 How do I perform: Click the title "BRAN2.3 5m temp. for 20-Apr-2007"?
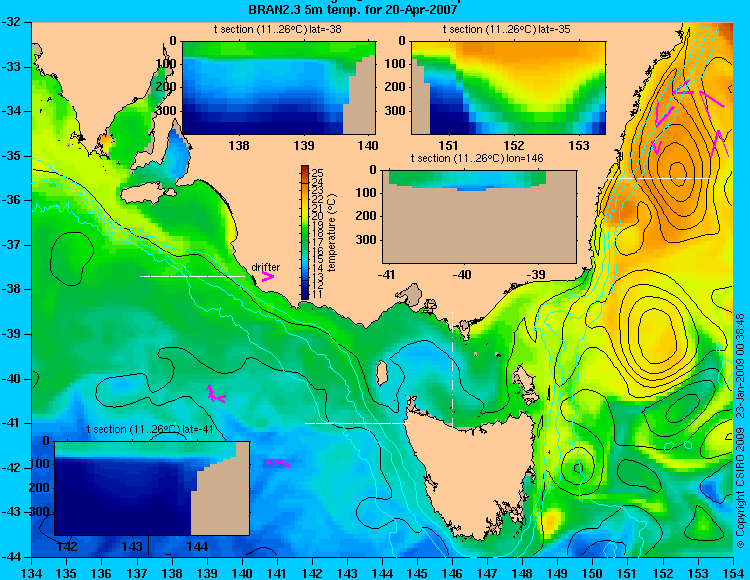click(353, 9)
